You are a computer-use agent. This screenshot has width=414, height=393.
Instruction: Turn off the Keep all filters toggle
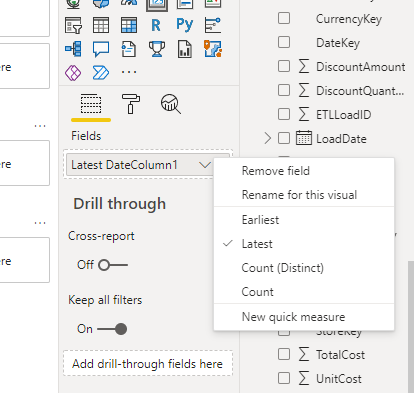point(112,329)
